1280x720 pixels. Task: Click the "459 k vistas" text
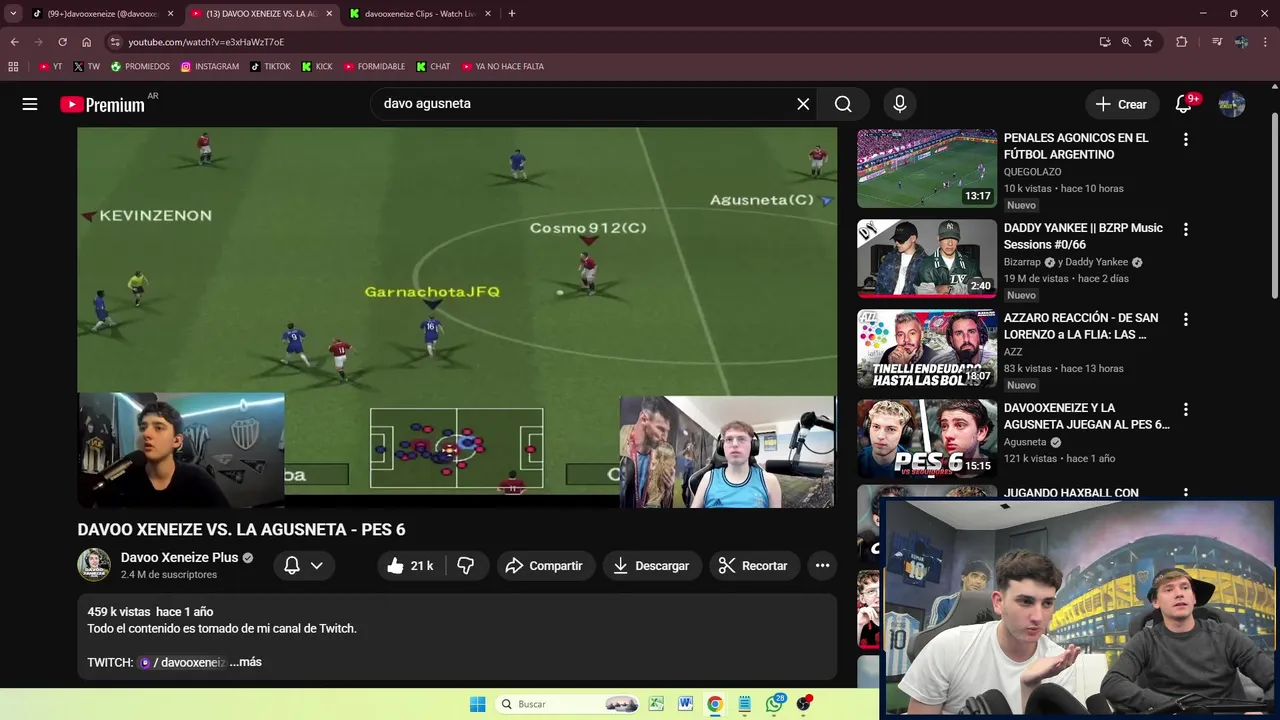pos(118,612)
